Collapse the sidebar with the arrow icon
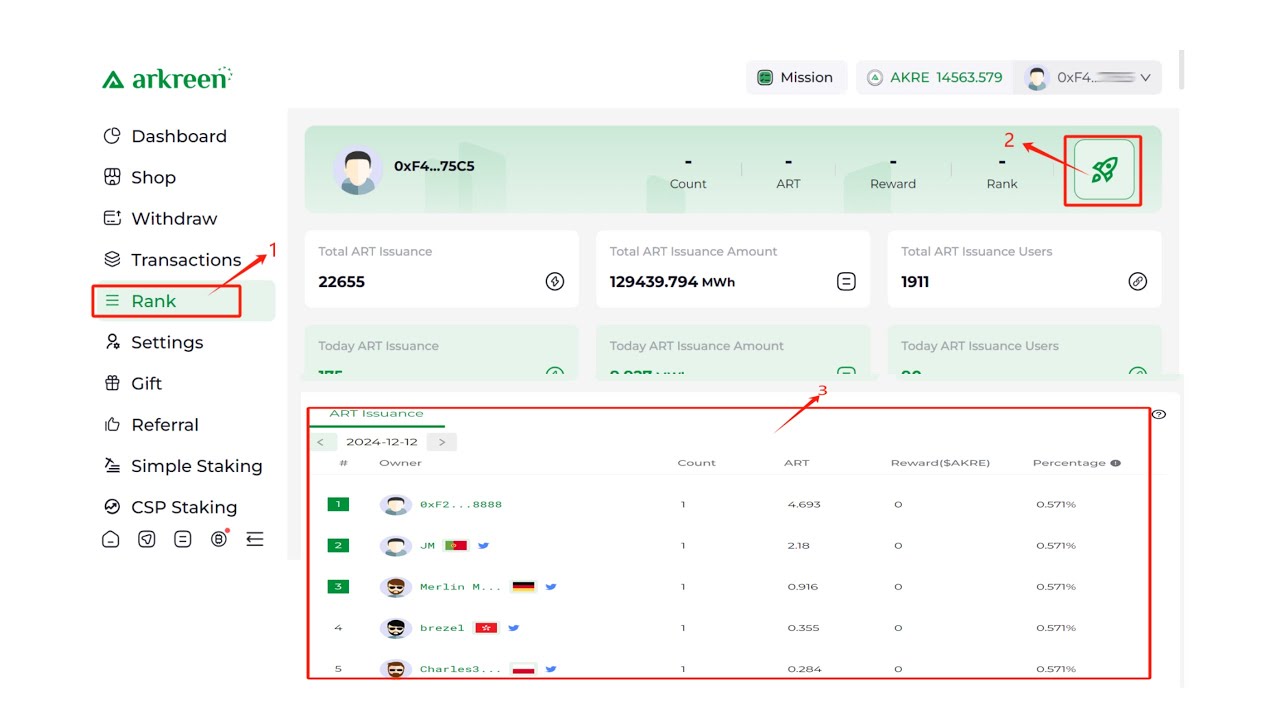The image size is (1280, 720). point(255,540)
